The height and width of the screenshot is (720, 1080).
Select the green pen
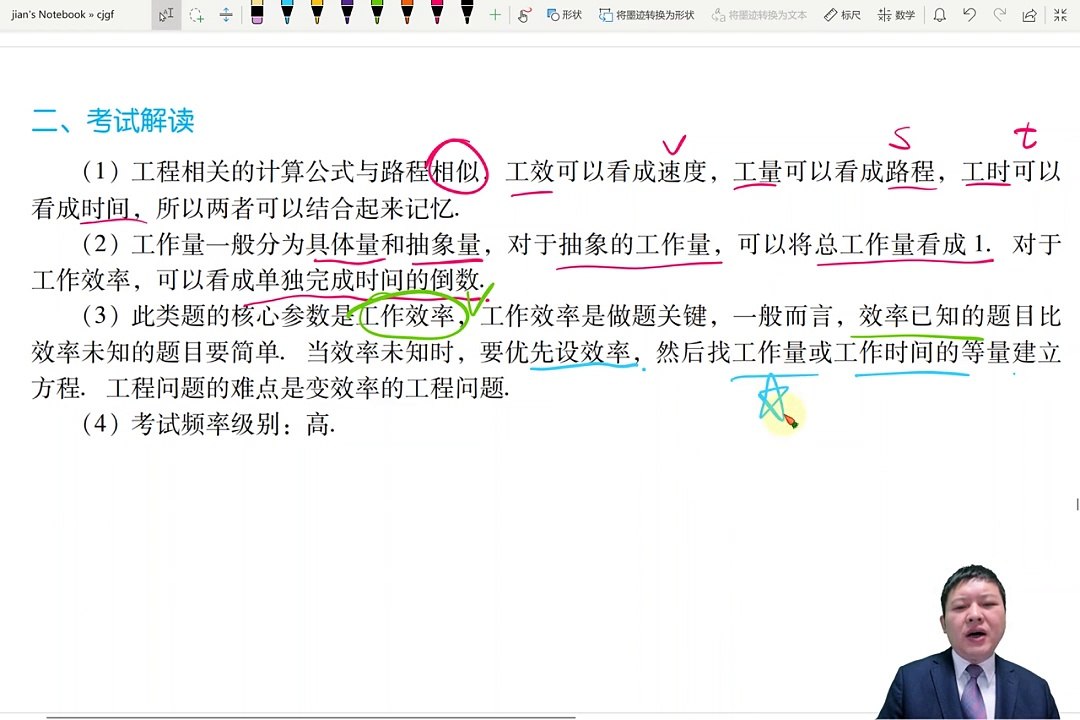tap(377, 13)
